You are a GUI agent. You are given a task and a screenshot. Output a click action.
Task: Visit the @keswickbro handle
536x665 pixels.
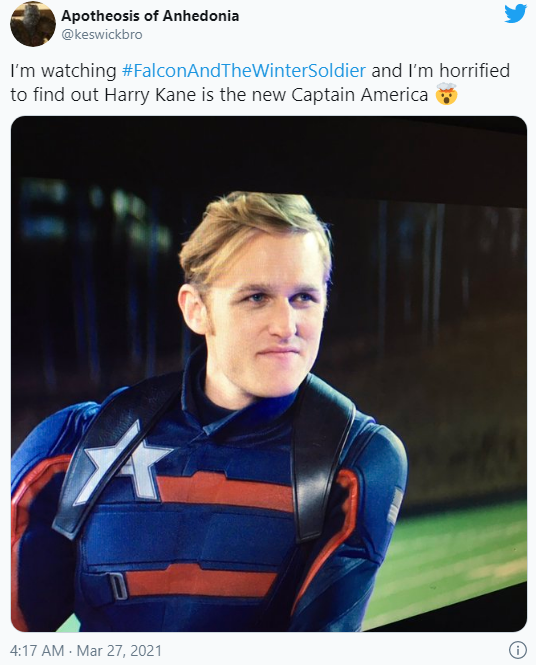coord(102,34)
